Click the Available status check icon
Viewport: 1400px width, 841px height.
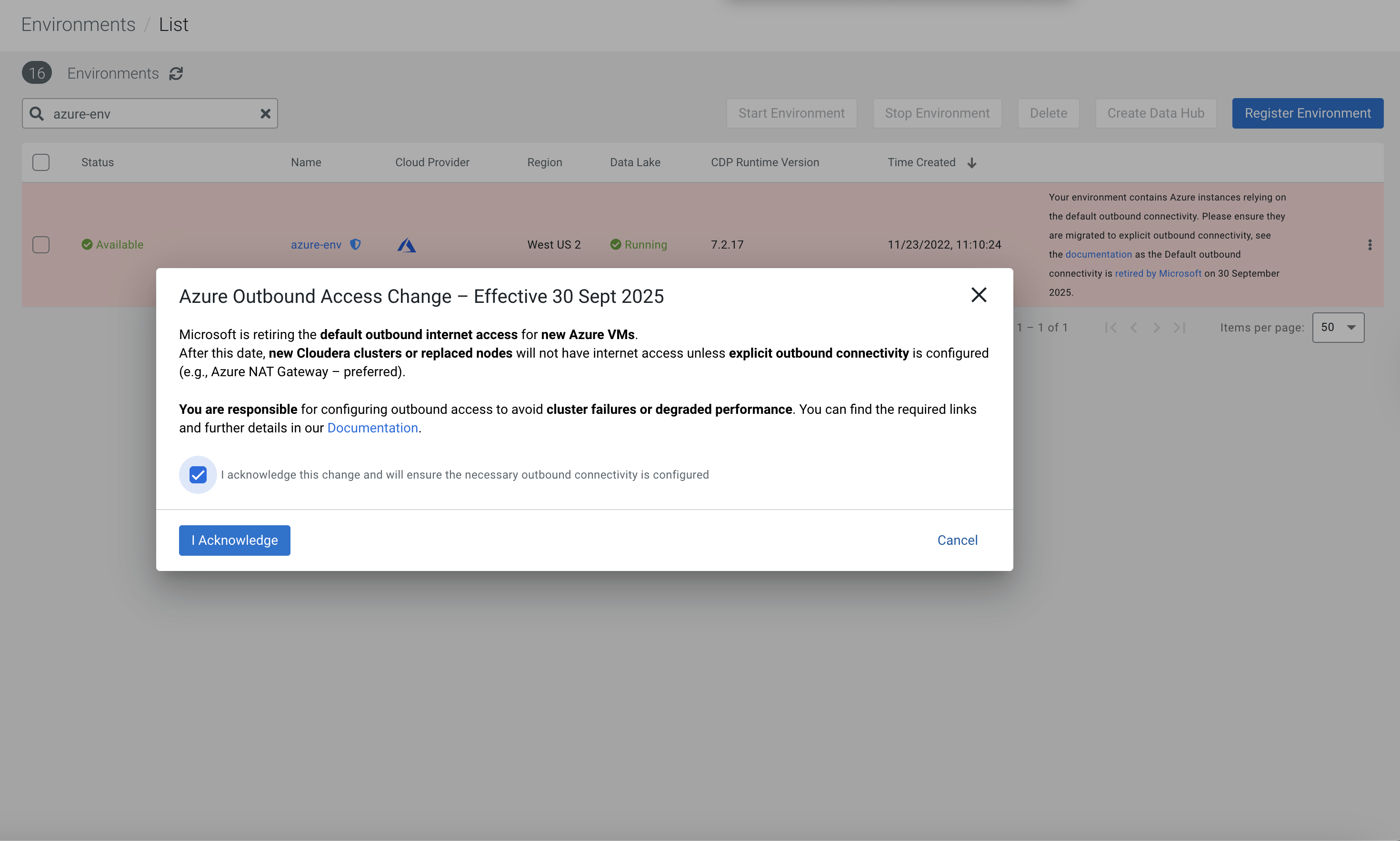click(87, 245)
